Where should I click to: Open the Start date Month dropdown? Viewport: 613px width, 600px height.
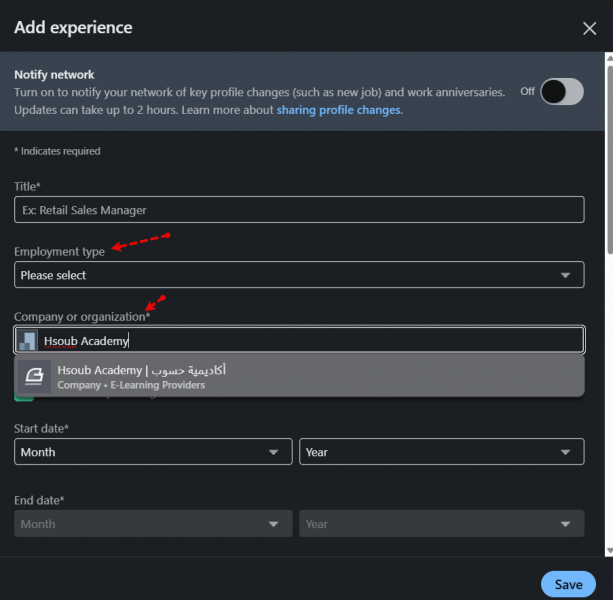click(x=153, y=452)
